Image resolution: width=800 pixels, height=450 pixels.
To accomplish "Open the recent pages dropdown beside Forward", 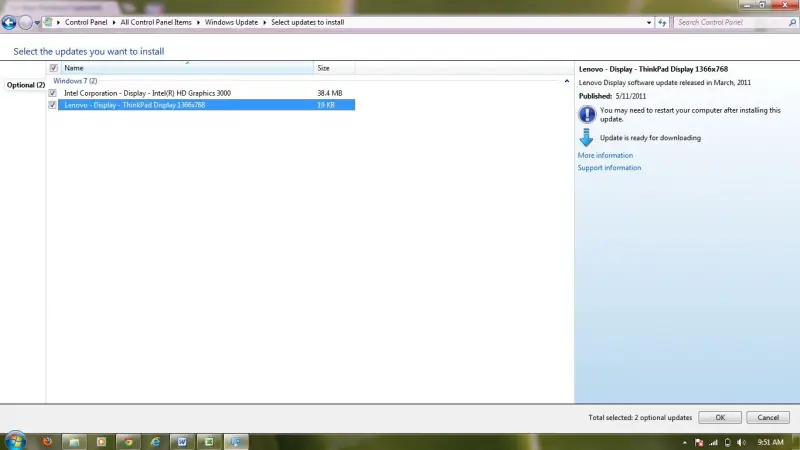I will click(x=37, y=22).
